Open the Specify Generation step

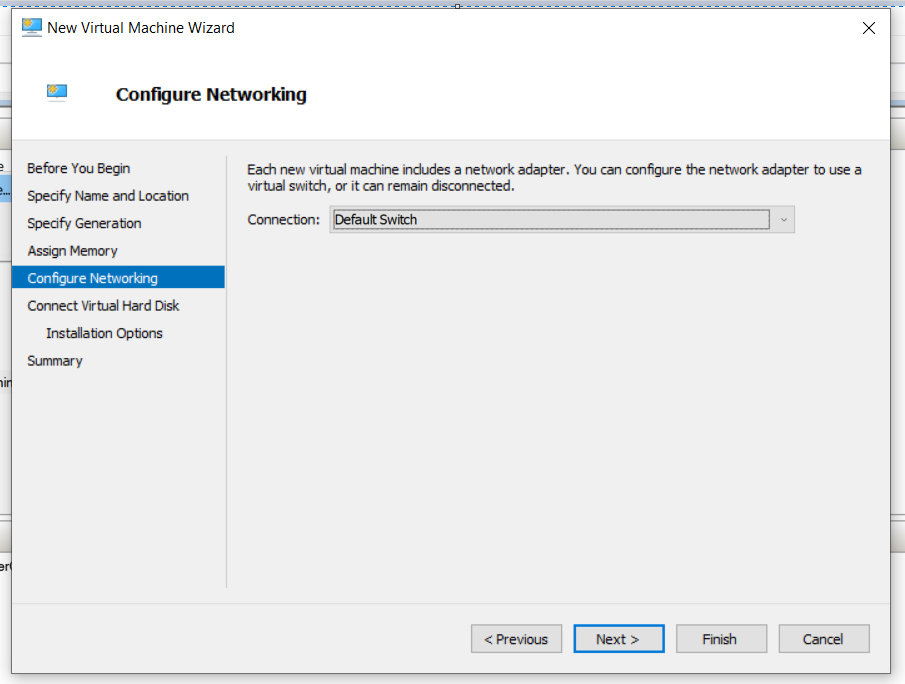tap(84, 223)
